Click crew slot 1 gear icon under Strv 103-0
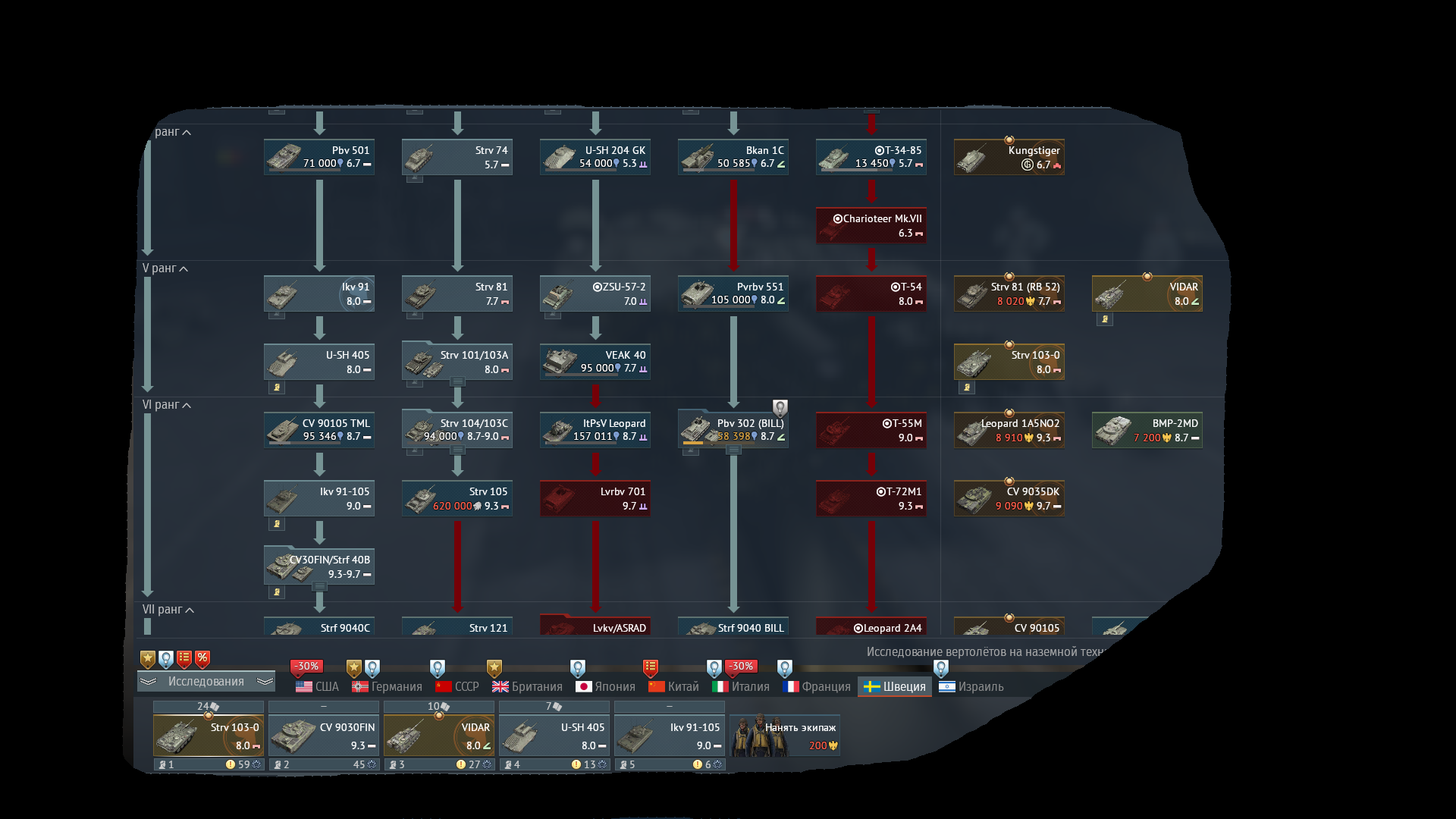The height and width of the screenshot is (819, 1456). [256, 764]
